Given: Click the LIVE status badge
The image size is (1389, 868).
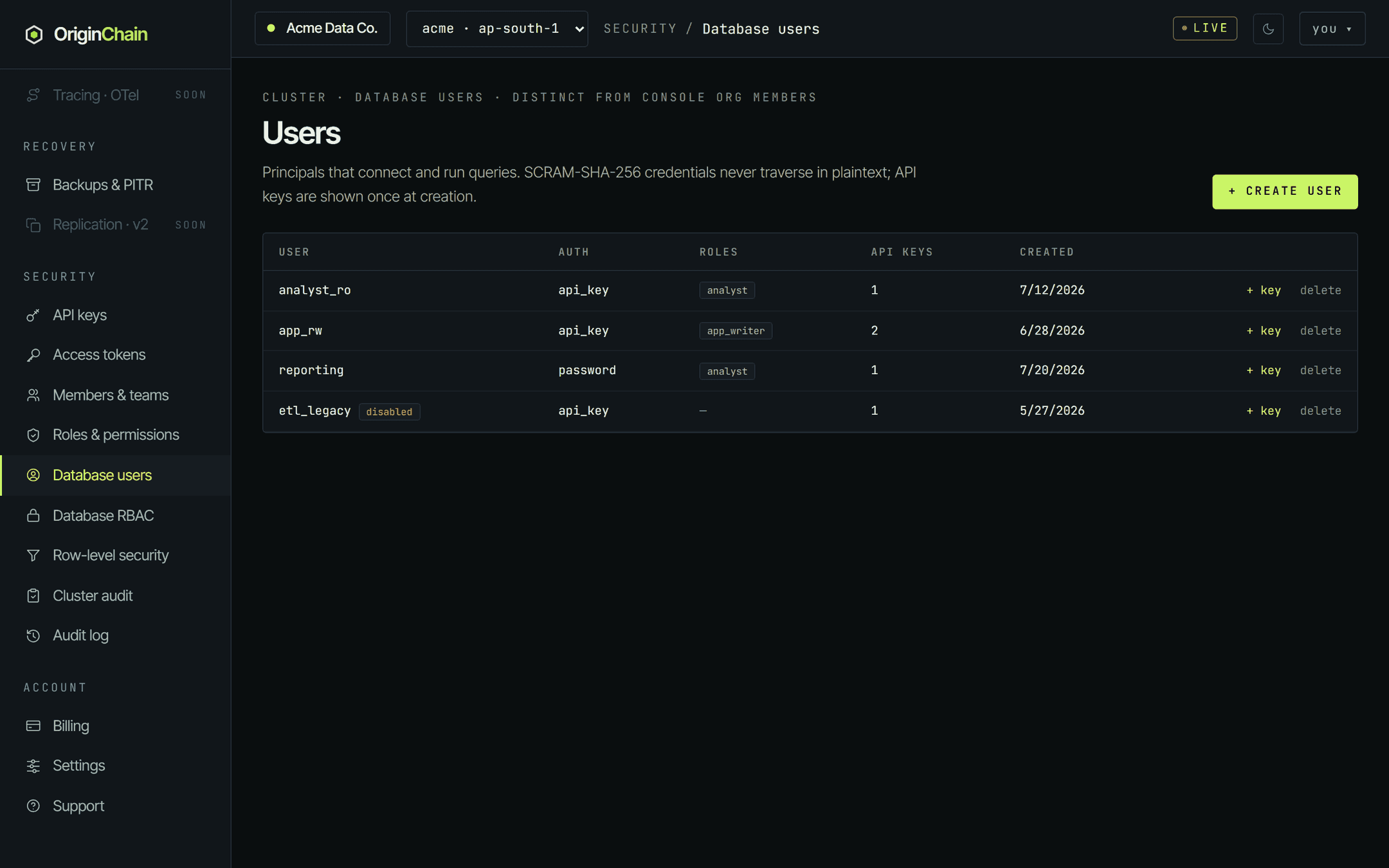Looking at the screenshot, I should (1204, 28).
